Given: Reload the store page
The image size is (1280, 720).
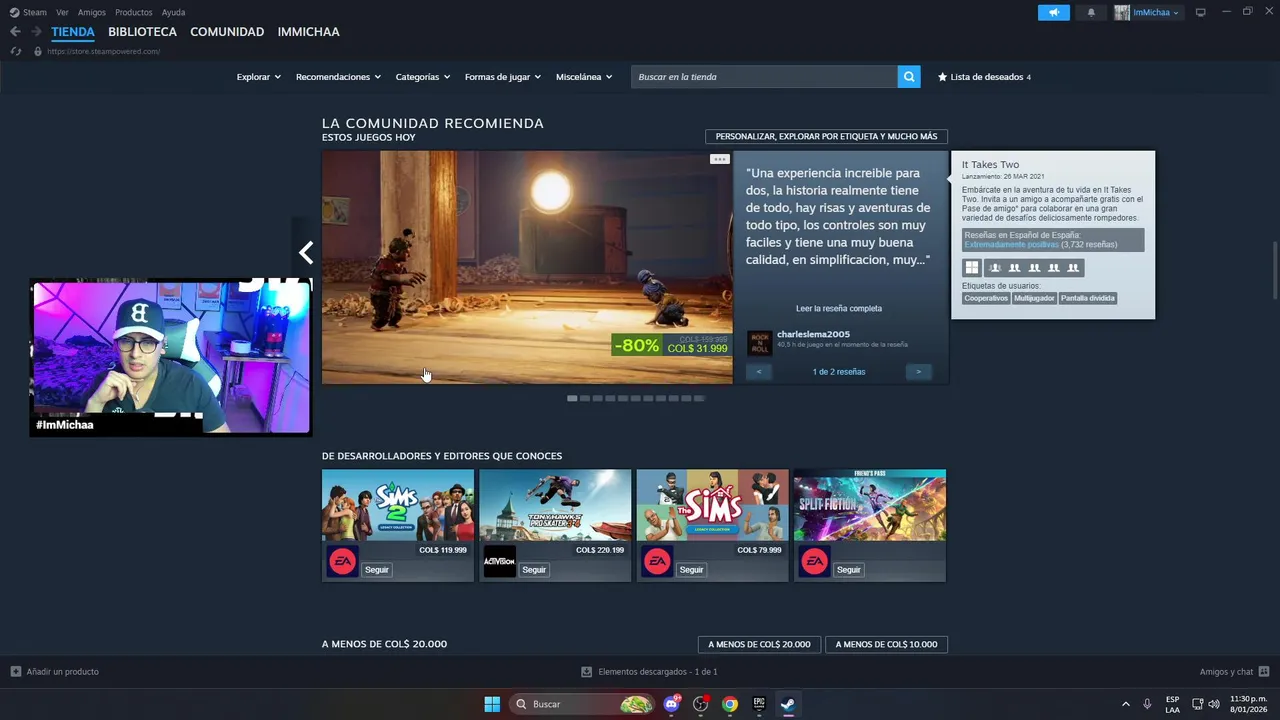Looking at the screenshot, I should pos(15,51).
